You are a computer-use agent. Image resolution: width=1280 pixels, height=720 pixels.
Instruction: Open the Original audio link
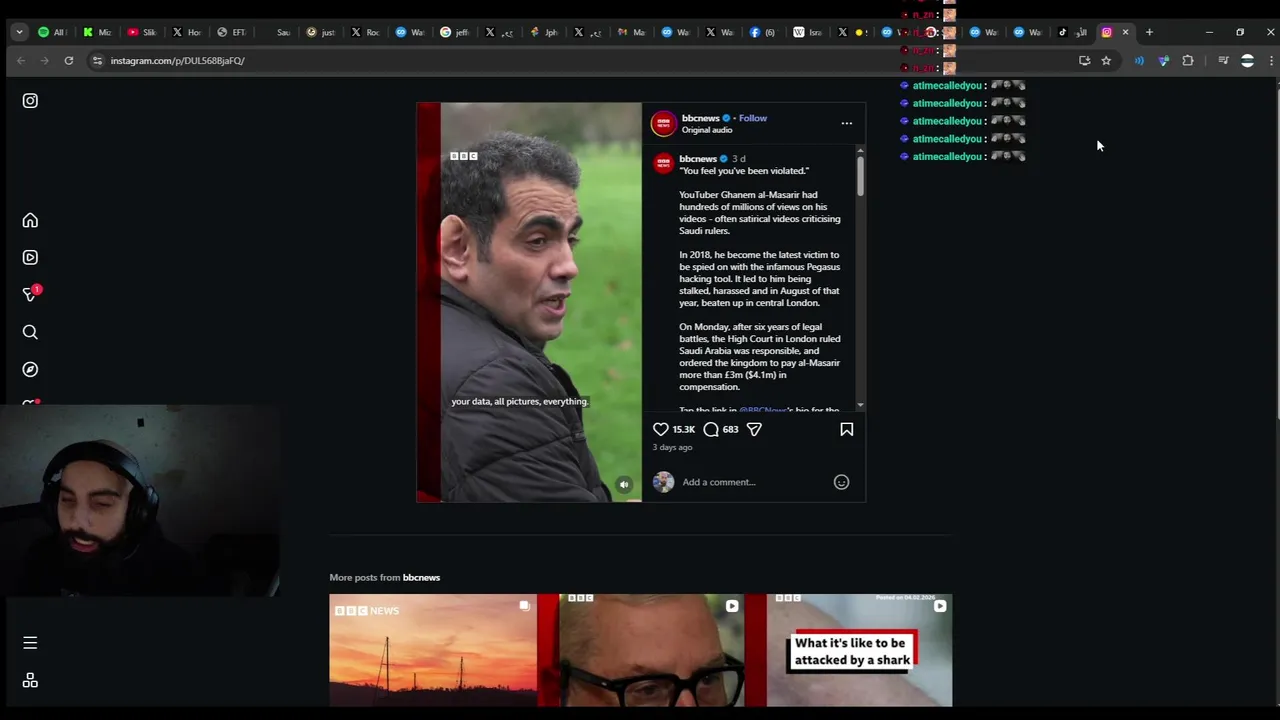[707, 130]
